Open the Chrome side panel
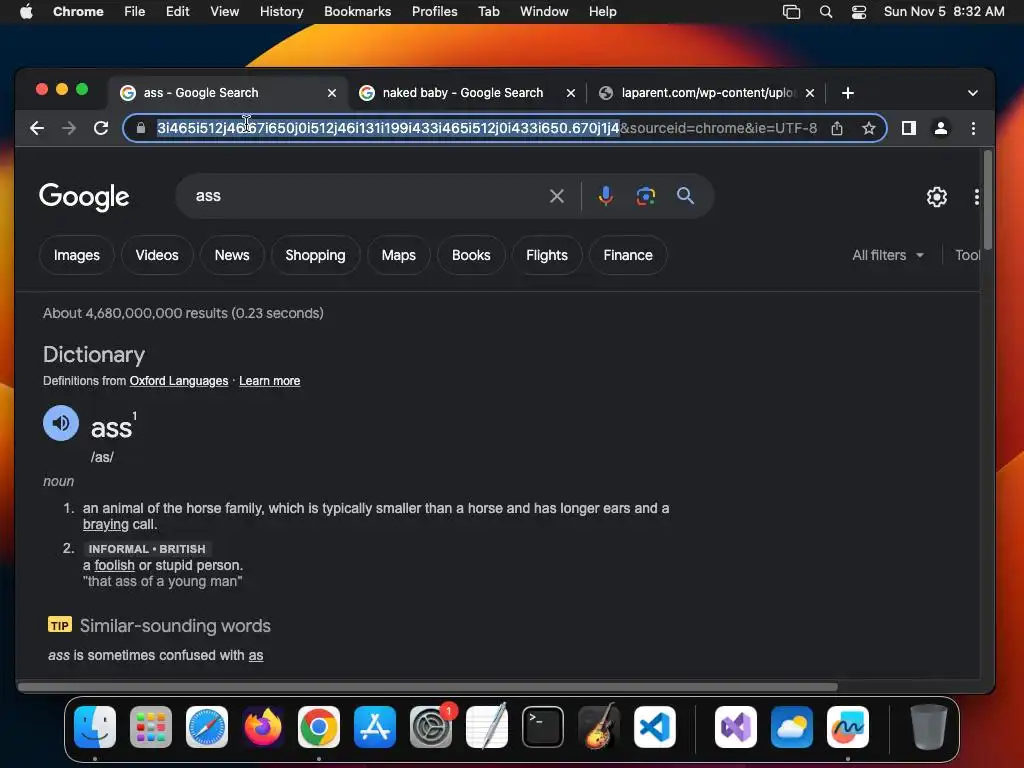This screenshot has width=1024, height=768. [x=908, y=128]
